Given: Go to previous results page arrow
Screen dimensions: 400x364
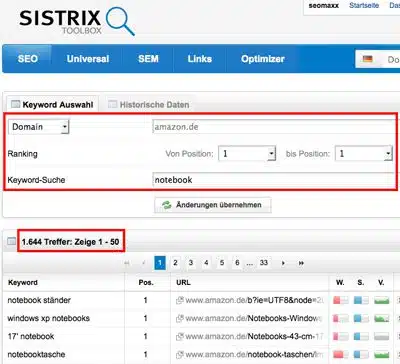Looking at the screenshot, I should click(144, 263).
